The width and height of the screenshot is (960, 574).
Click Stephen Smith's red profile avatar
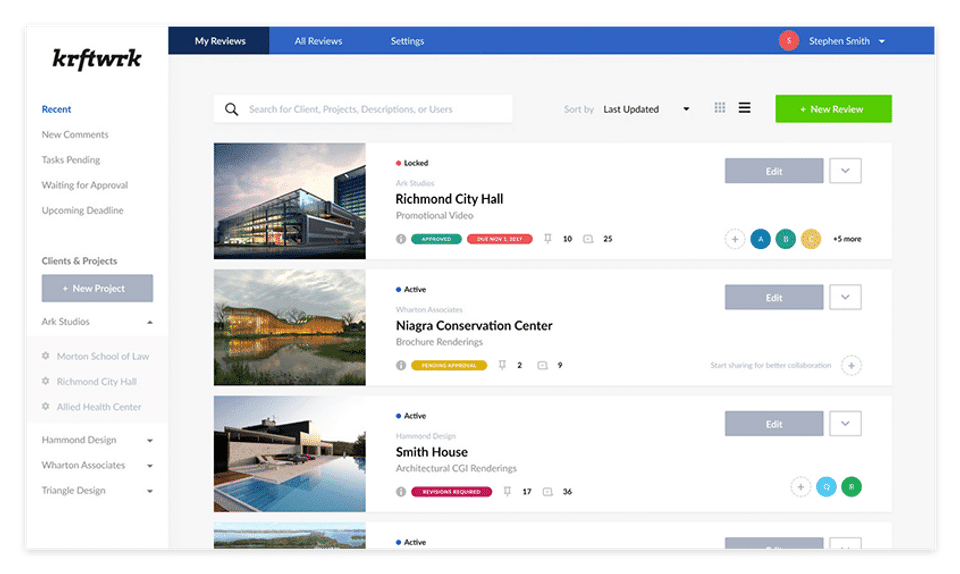(x=789, y=40)
